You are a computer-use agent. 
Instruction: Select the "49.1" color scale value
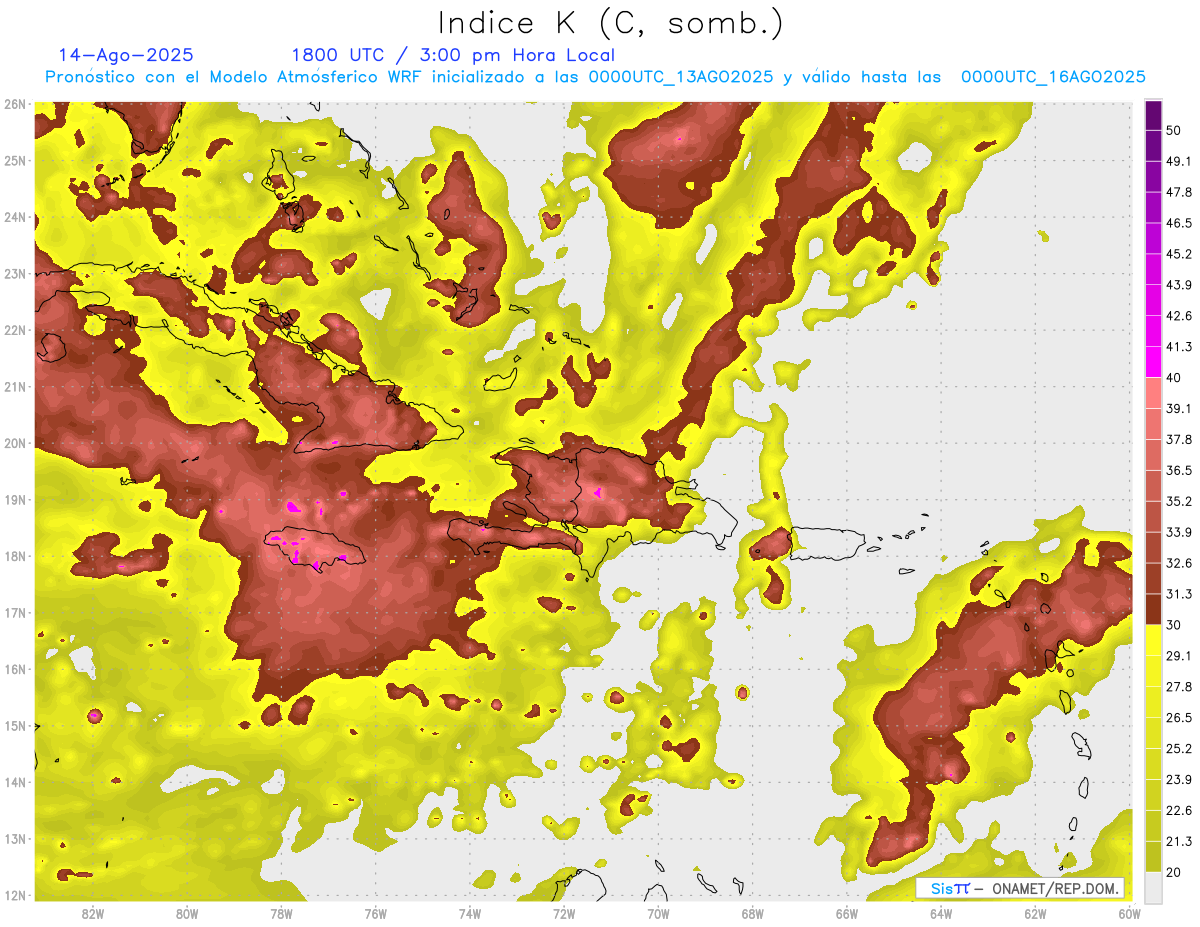[1179, 161]
